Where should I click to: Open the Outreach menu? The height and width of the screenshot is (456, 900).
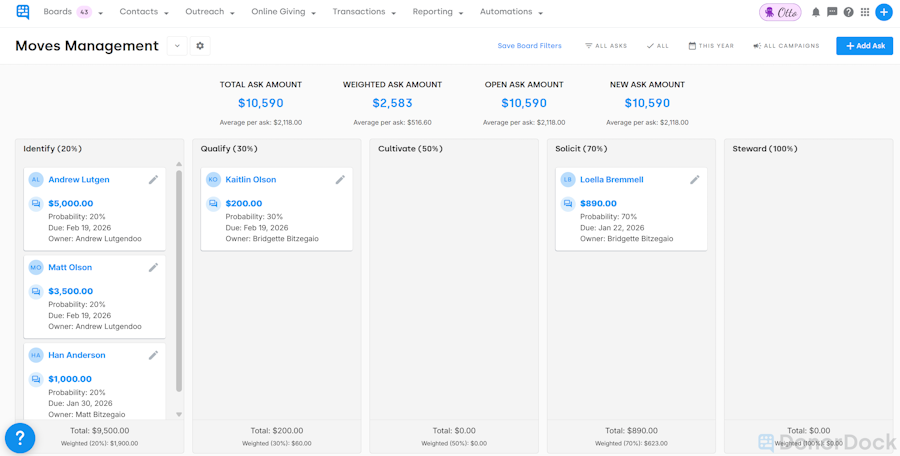[210, 12]
